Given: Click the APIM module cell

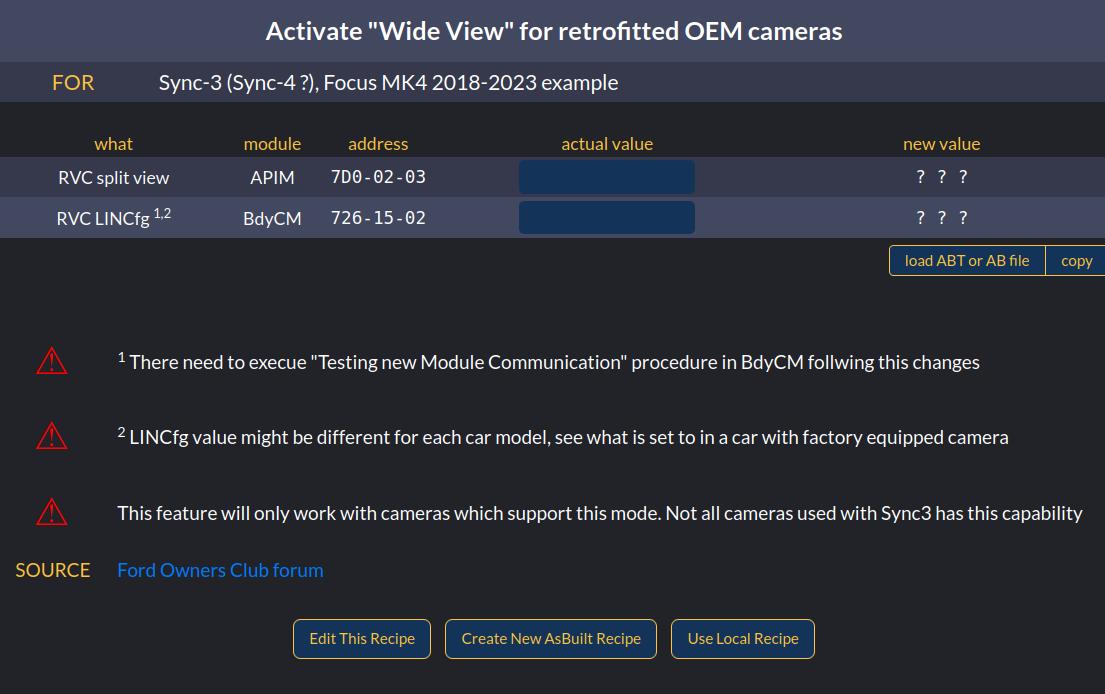Looking at the screenshot, I should click(x=272, y=178).
